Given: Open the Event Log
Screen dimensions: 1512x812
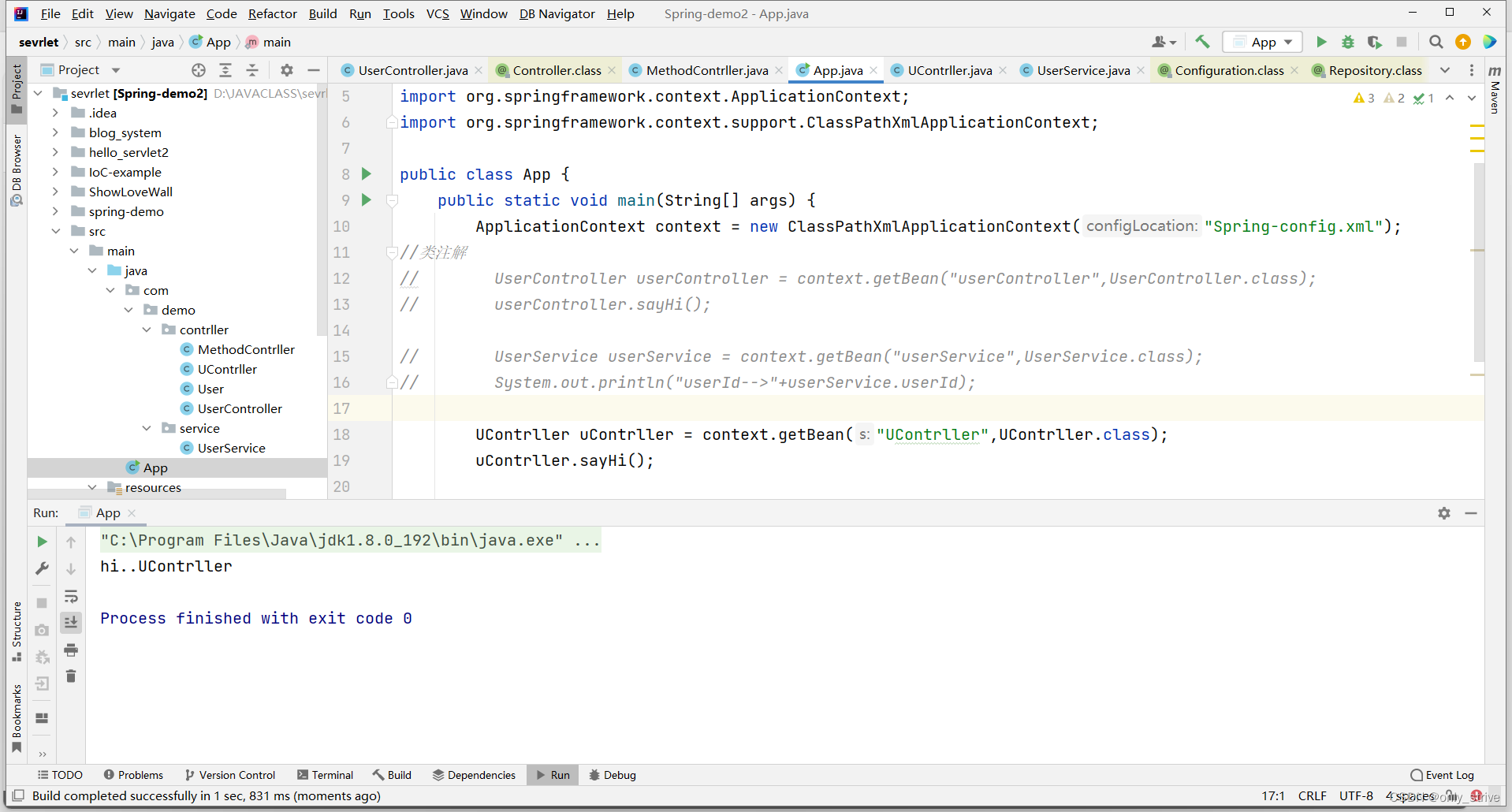Looking at the screenshot, I should pos(1442,775).
